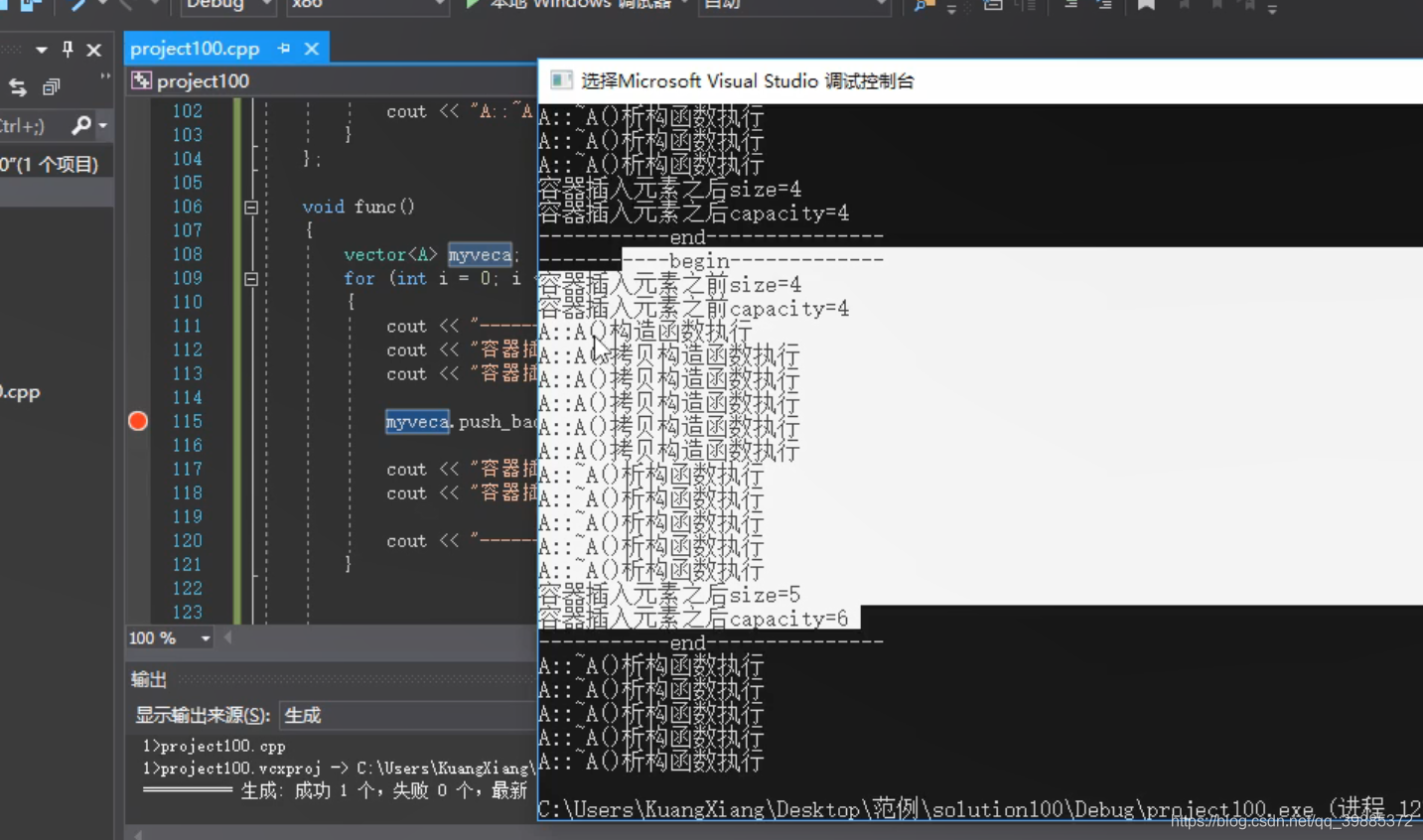Screen dimensions: 1423x840
Task: Click the console line 容器插入元素之后size=4
Action: click(669, 189)
